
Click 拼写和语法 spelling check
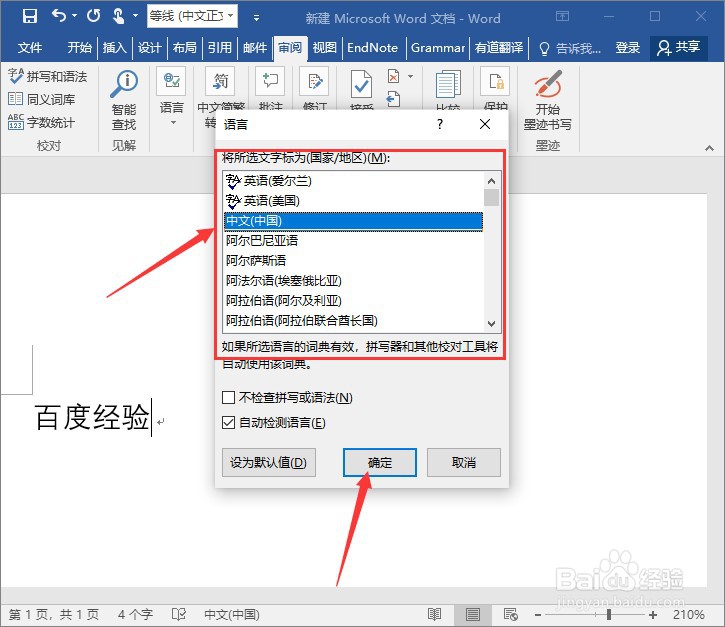(48, 76)
